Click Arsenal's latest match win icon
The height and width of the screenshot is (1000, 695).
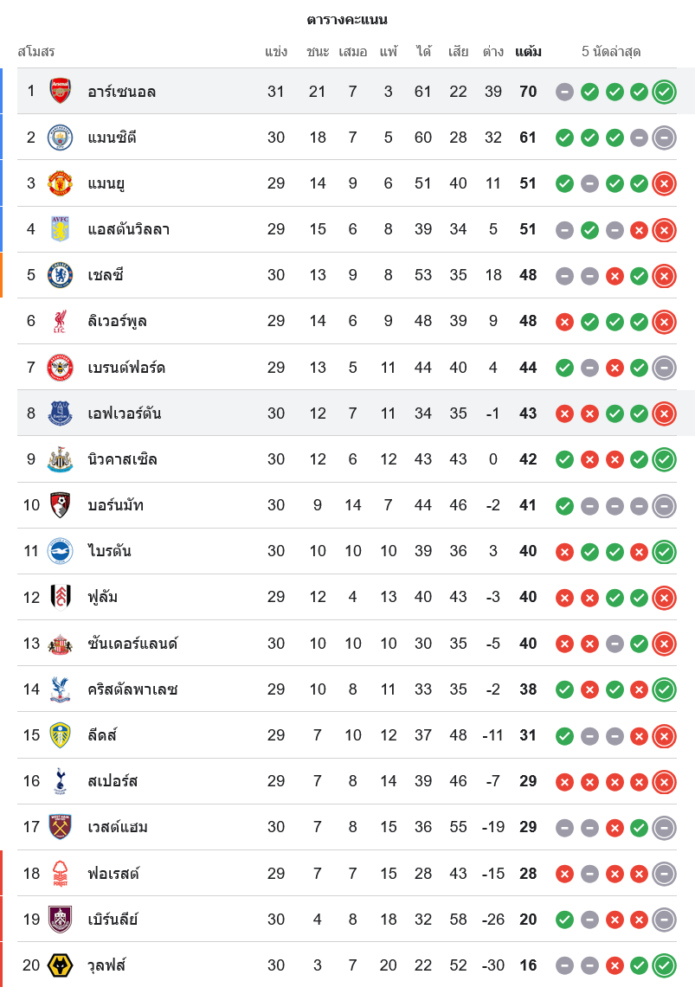coord(664,92)
